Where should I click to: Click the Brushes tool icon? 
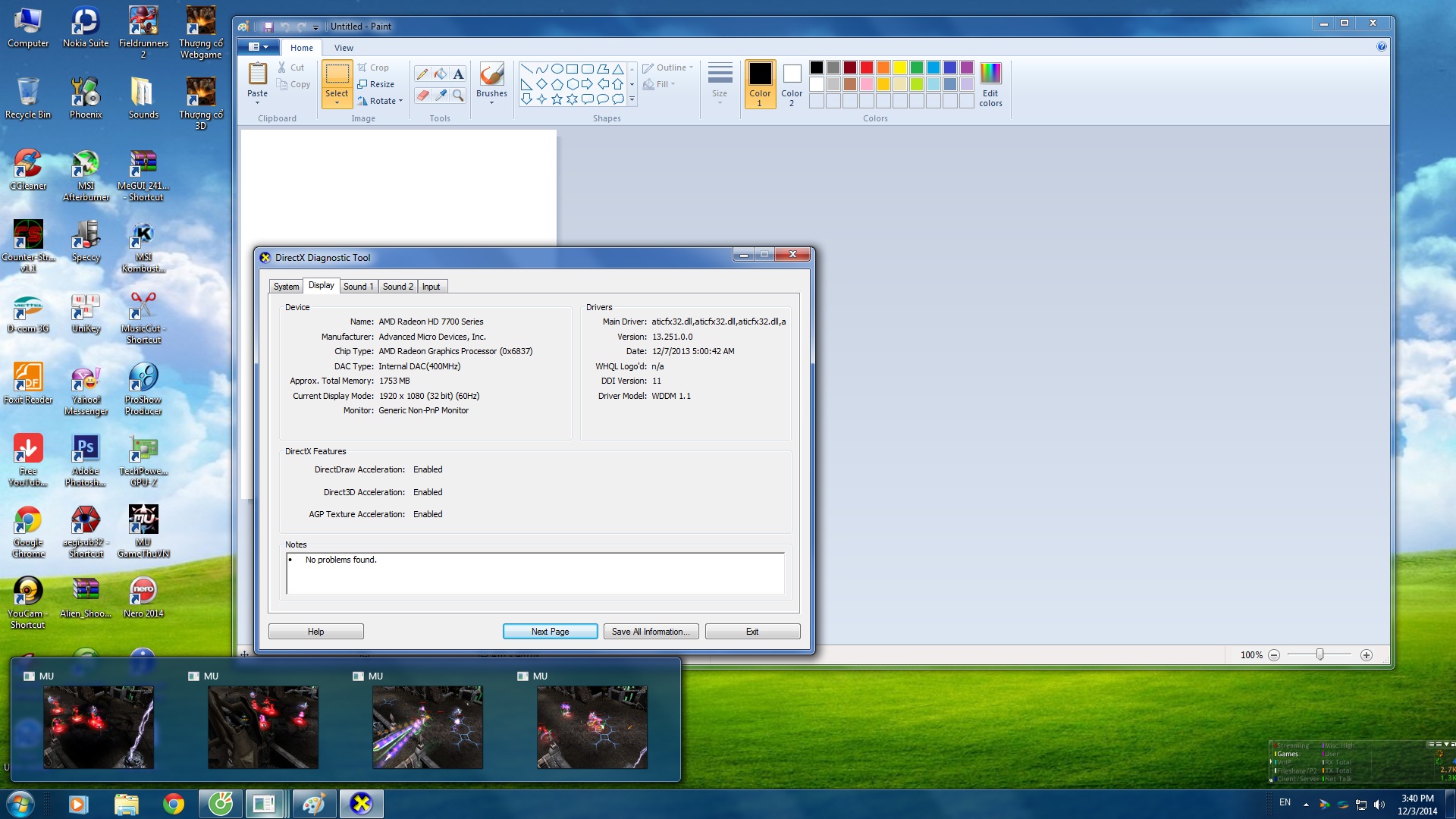pos(491,74)
